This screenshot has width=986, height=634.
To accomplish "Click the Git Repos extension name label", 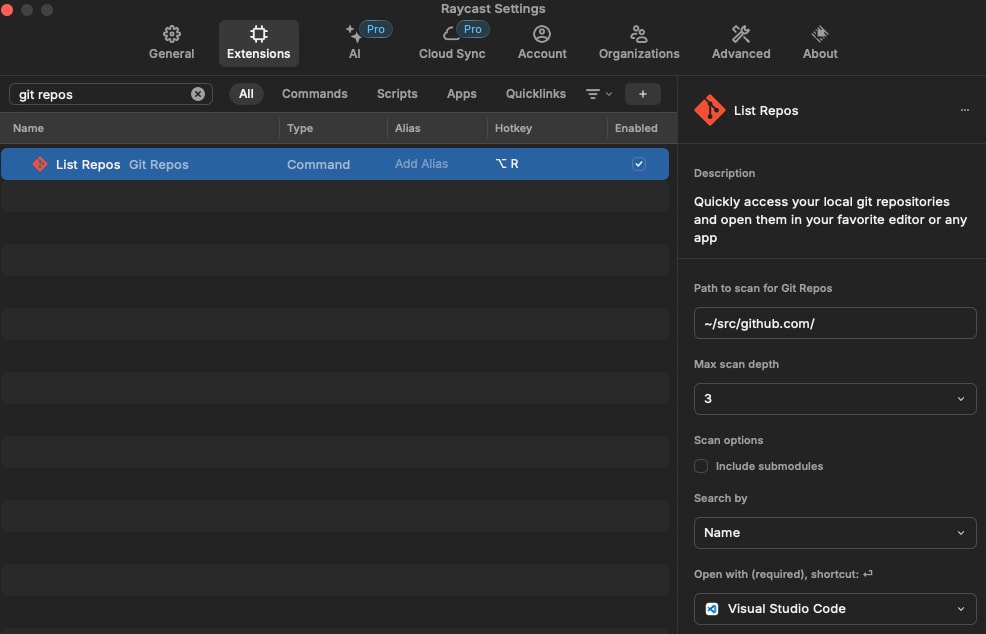I will pos(158,164).
